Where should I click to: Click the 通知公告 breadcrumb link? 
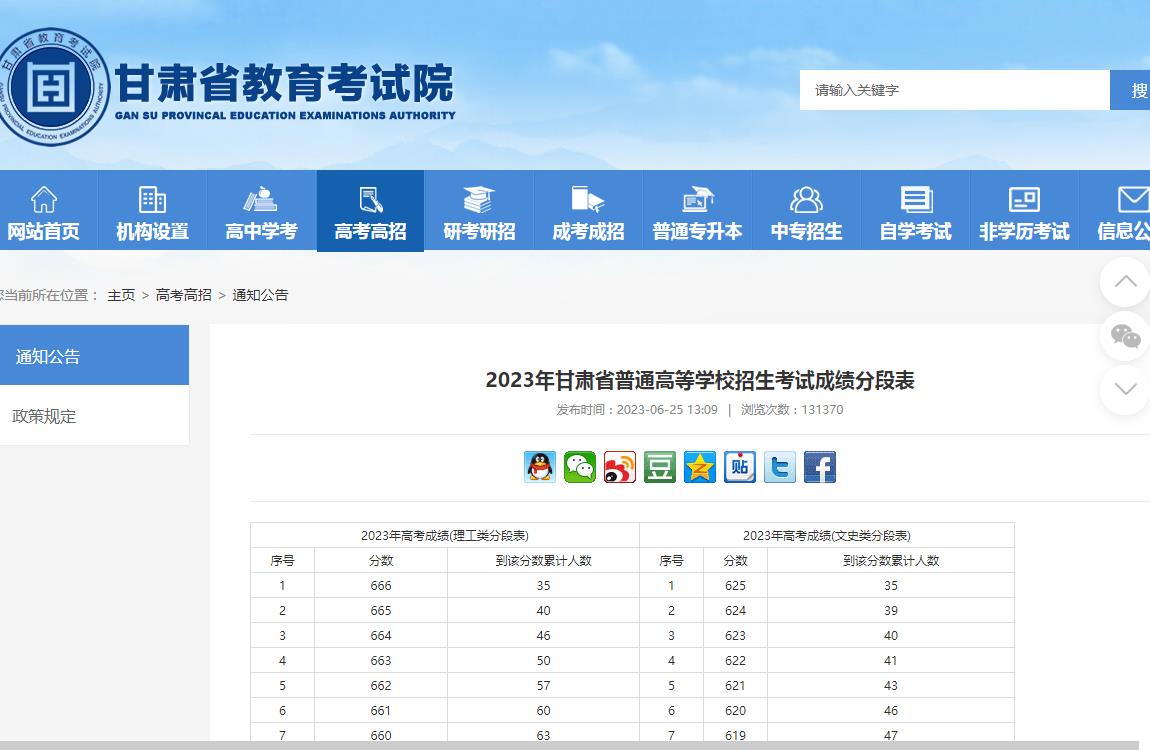click(260, 295)
